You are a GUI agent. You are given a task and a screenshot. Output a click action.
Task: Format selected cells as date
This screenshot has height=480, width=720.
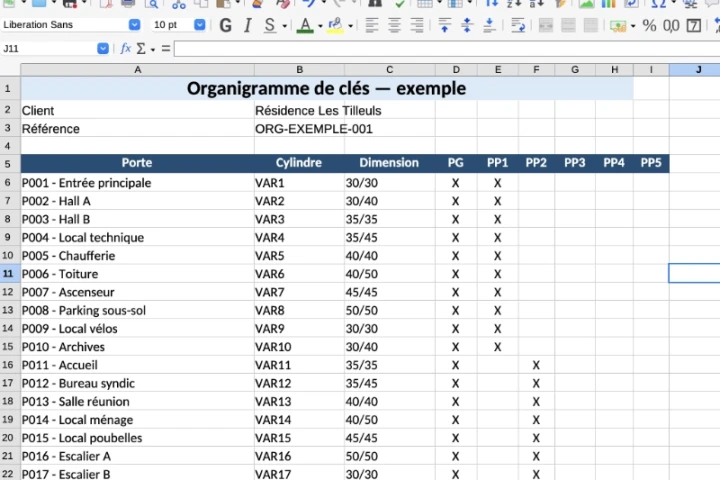click(693, 25)
